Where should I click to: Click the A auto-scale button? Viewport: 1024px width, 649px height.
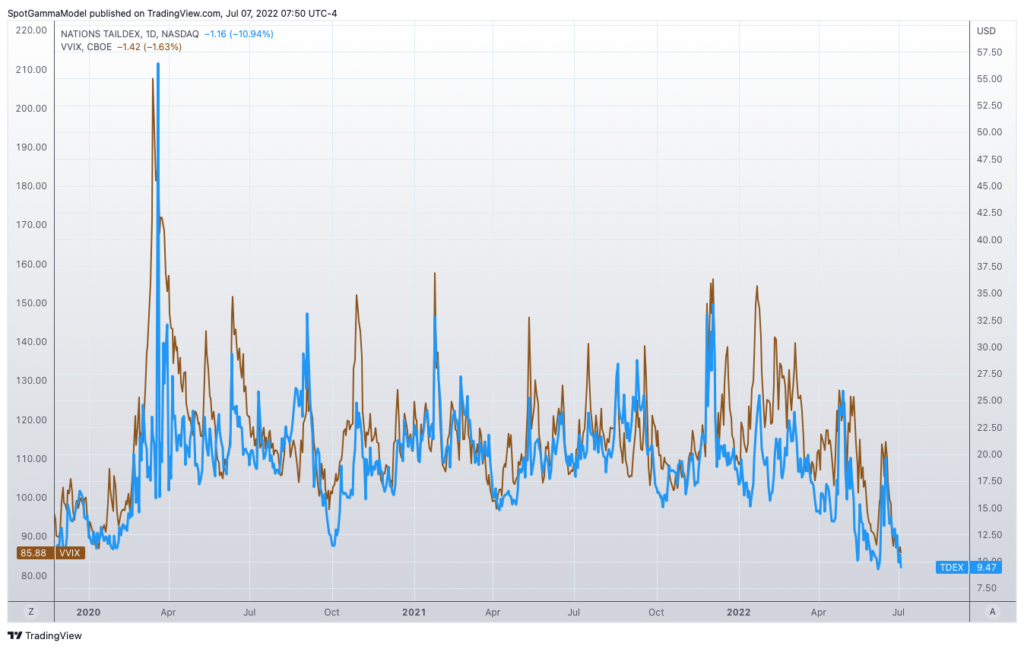point(993,612)
